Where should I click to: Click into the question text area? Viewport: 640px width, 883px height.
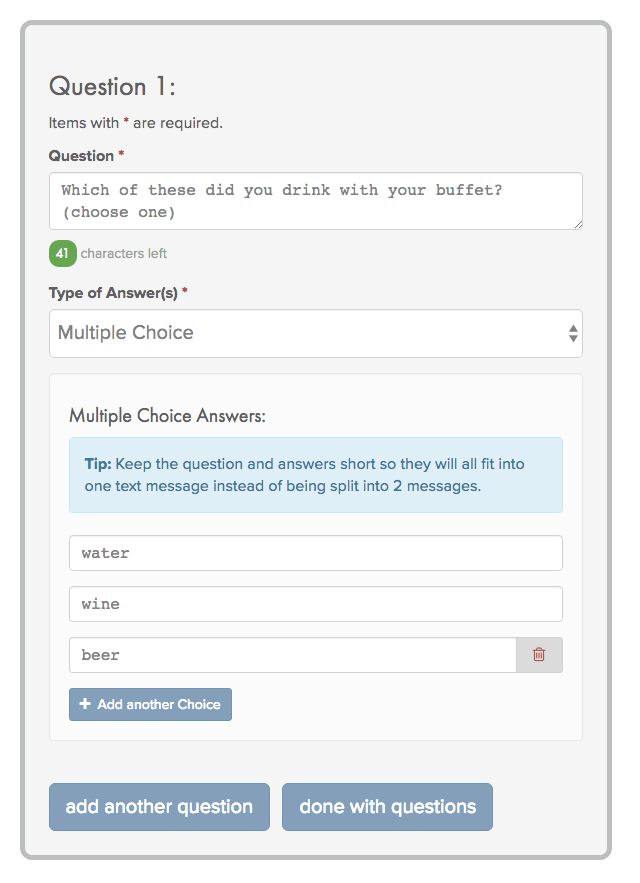pyautogui.click(x=315, y=201)
